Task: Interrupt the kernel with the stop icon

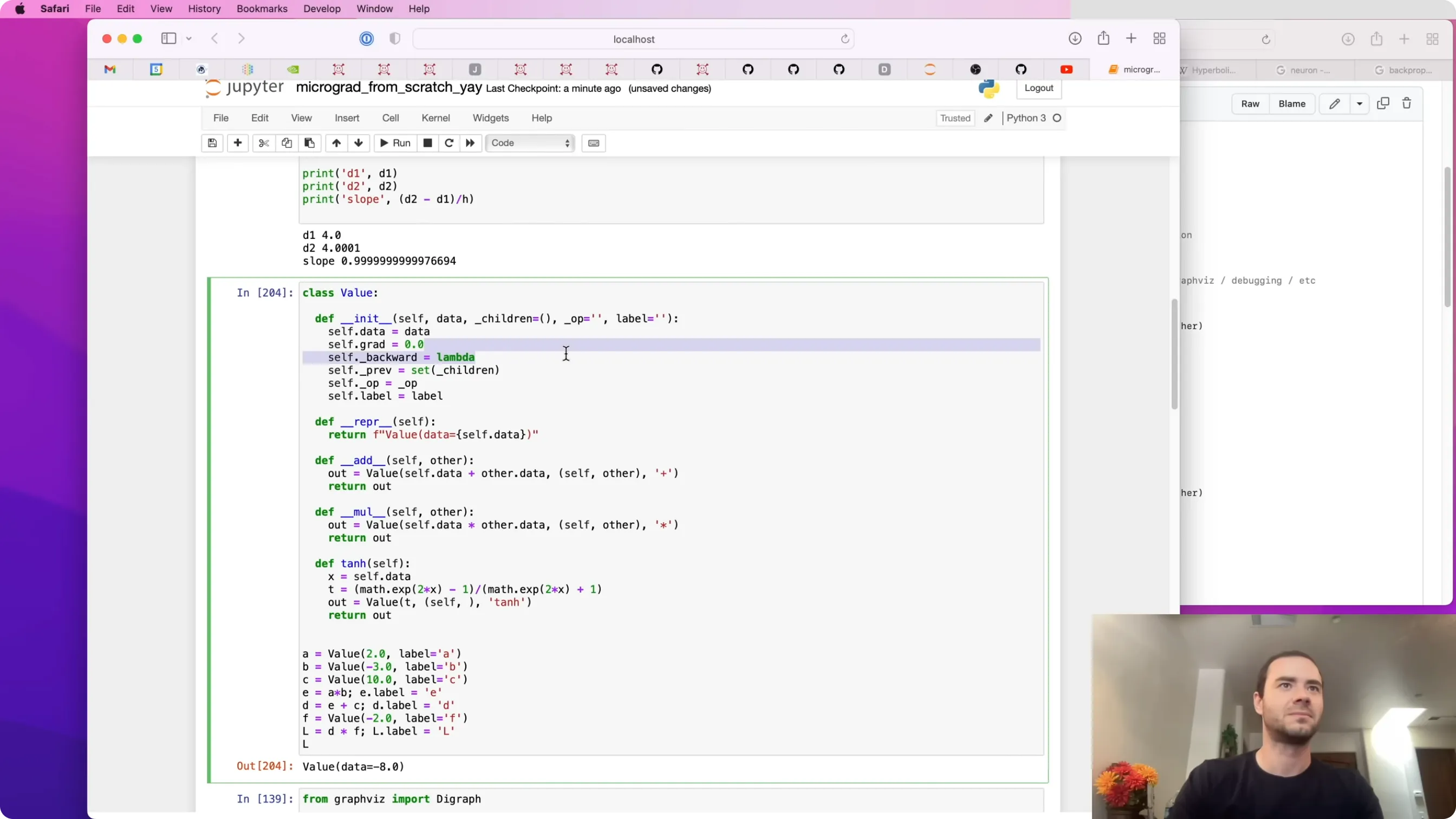Action: (428, 143)
